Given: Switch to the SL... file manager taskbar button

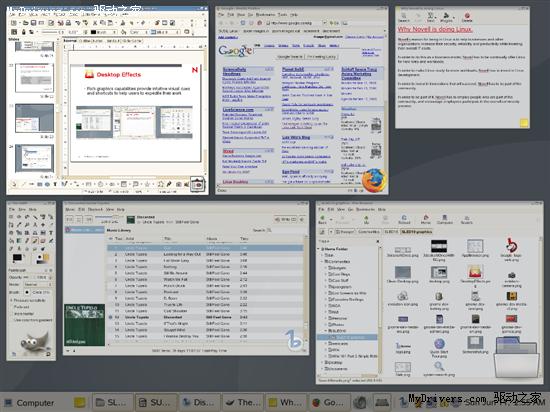Looking at the screenshot, I should click(x=113, y=403).
